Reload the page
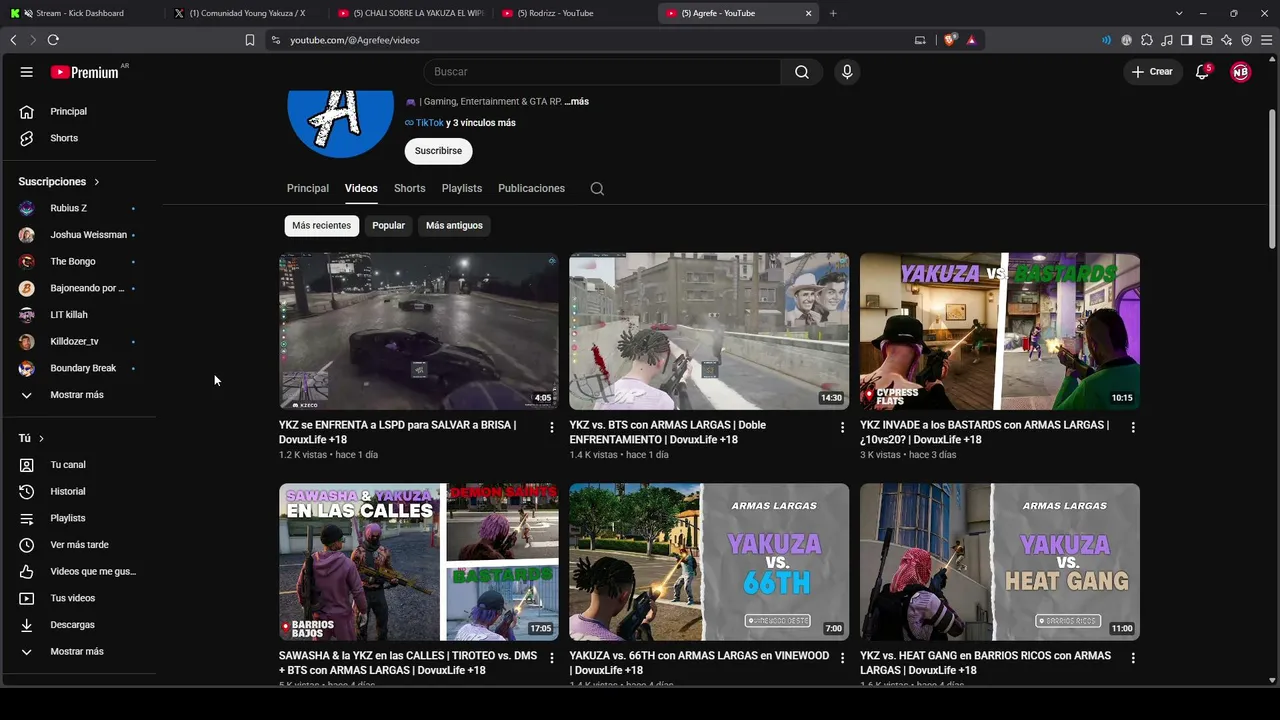This screenshot has height=720, width=1280. tap(53, 40)
